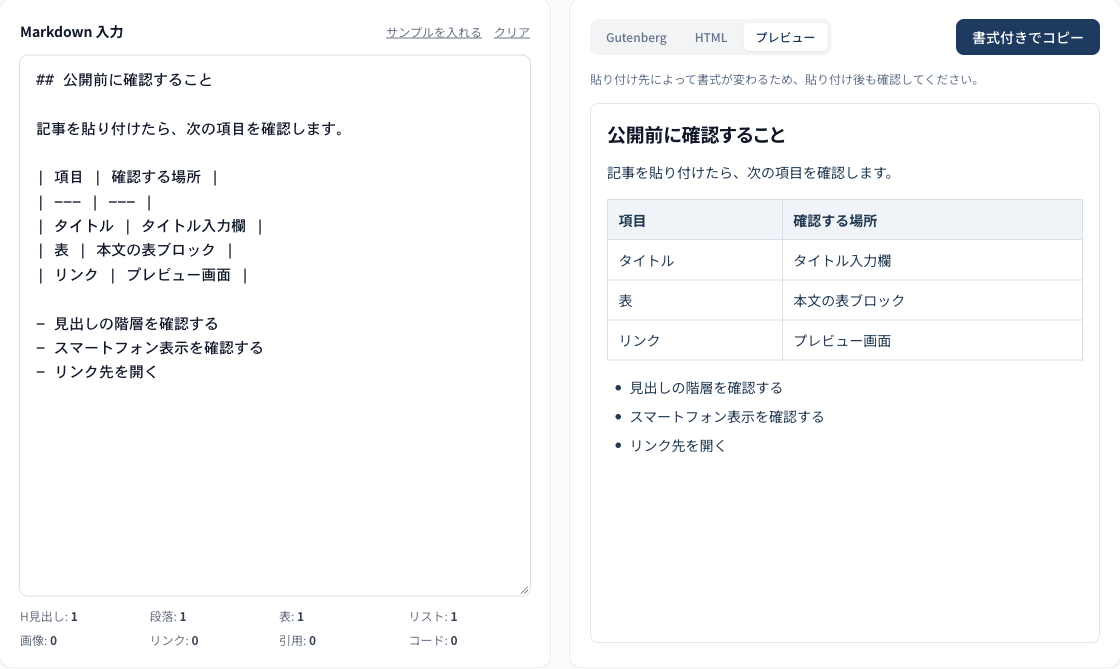Image resolution: width=1120 pixels, height=669 pixels.
Task: Click the preview paragraph 記事を貼り付けたら、次の項目を確認します。
Action: (x=751, y=173)
